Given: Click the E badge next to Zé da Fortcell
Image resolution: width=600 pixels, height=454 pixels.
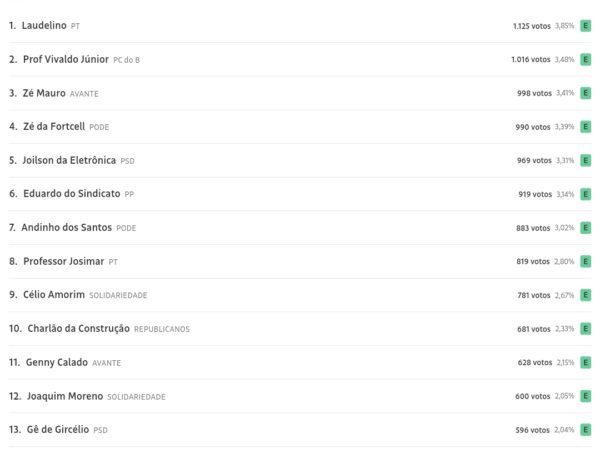Looking at the screenshot, I should coord(585,127).
